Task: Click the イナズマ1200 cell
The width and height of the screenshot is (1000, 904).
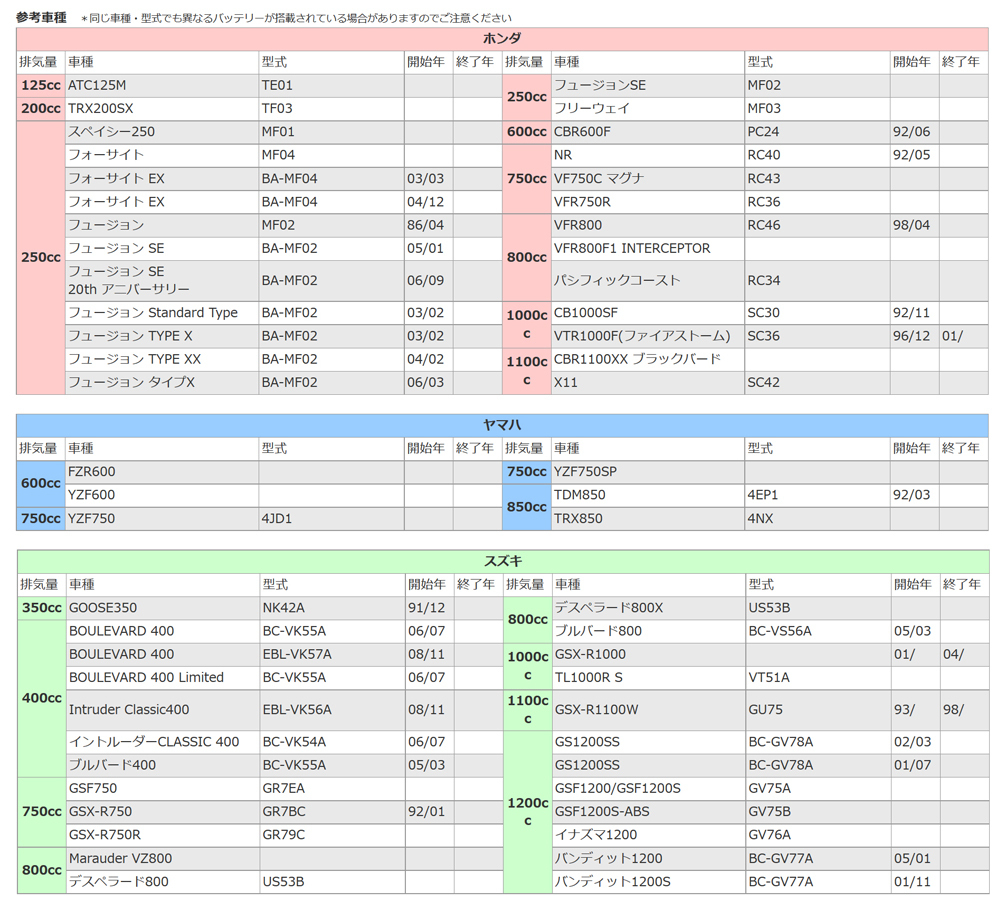Action: (x=649, y=835)
